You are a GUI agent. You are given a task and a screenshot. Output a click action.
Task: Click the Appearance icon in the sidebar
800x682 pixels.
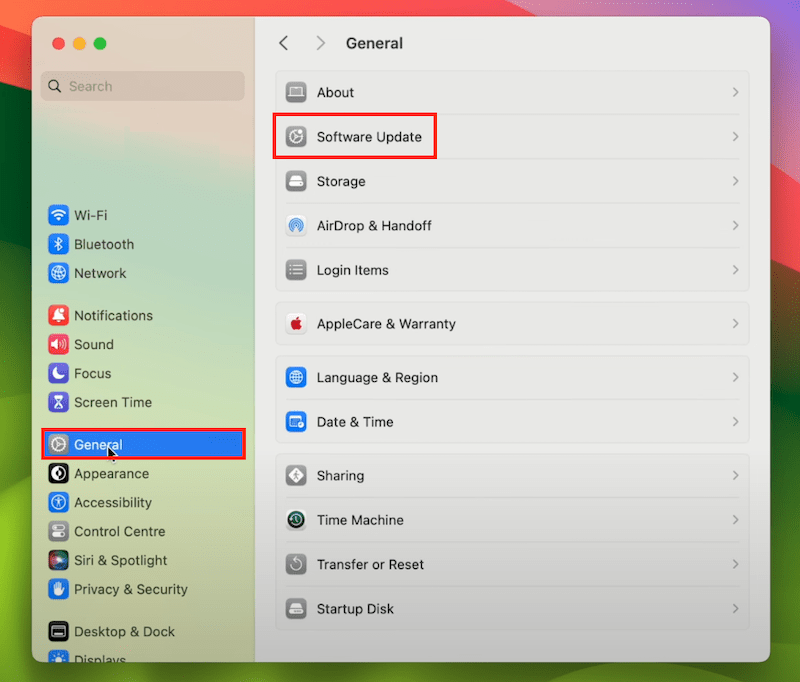pyautogui.click(x=59, y=473)
